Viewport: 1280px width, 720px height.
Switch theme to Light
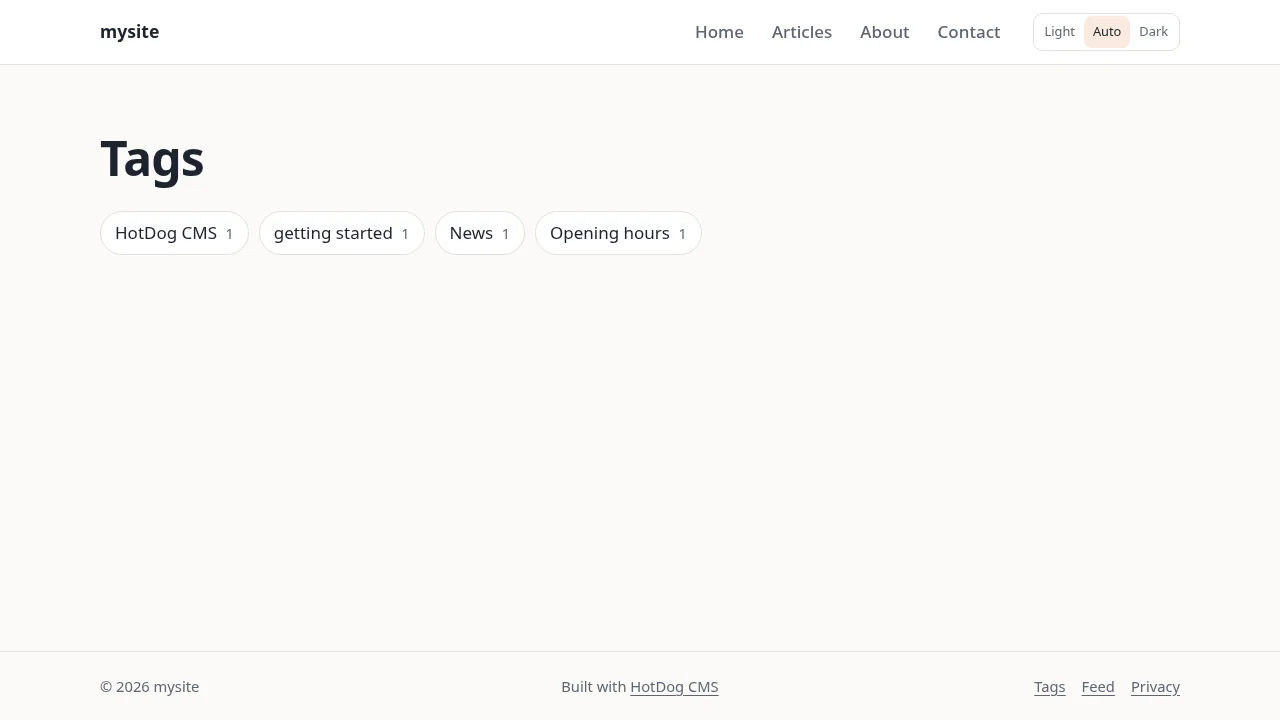1060,32
